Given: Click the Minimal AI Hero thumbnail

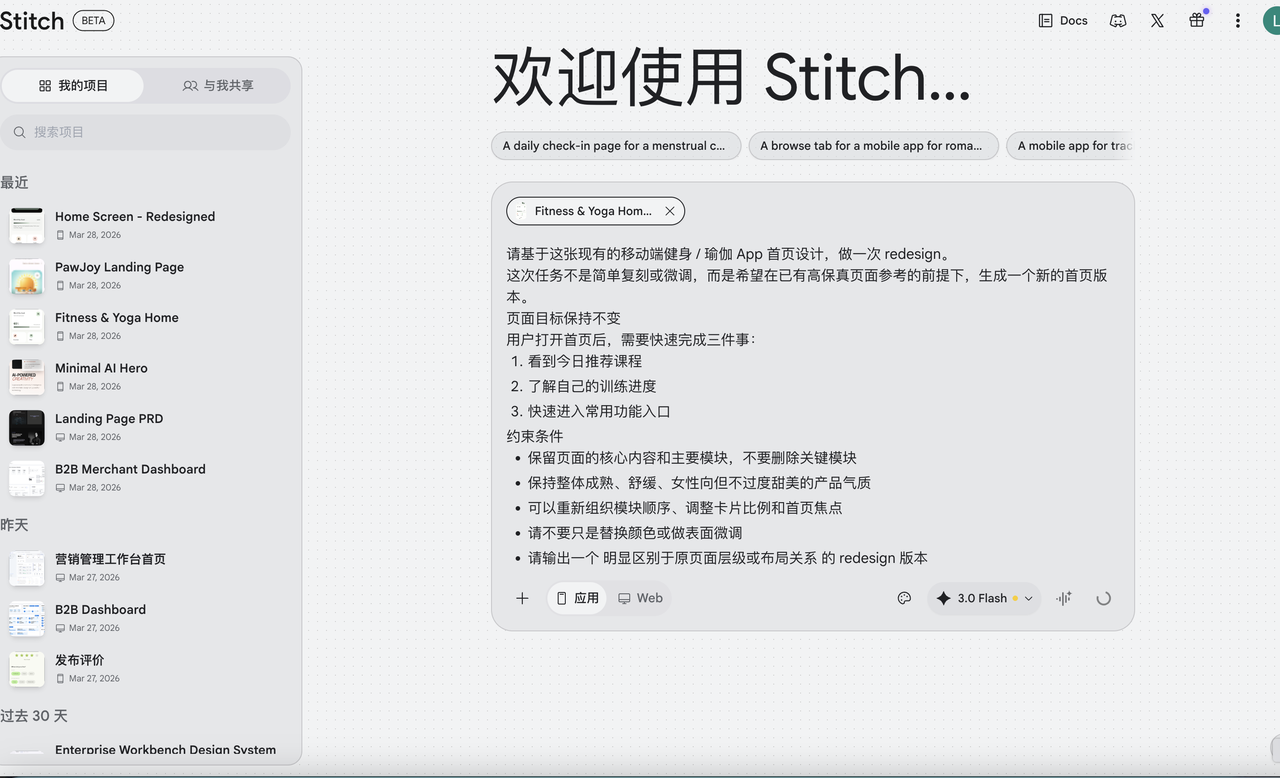Looking at the screenshot, I should click(27, 377).
